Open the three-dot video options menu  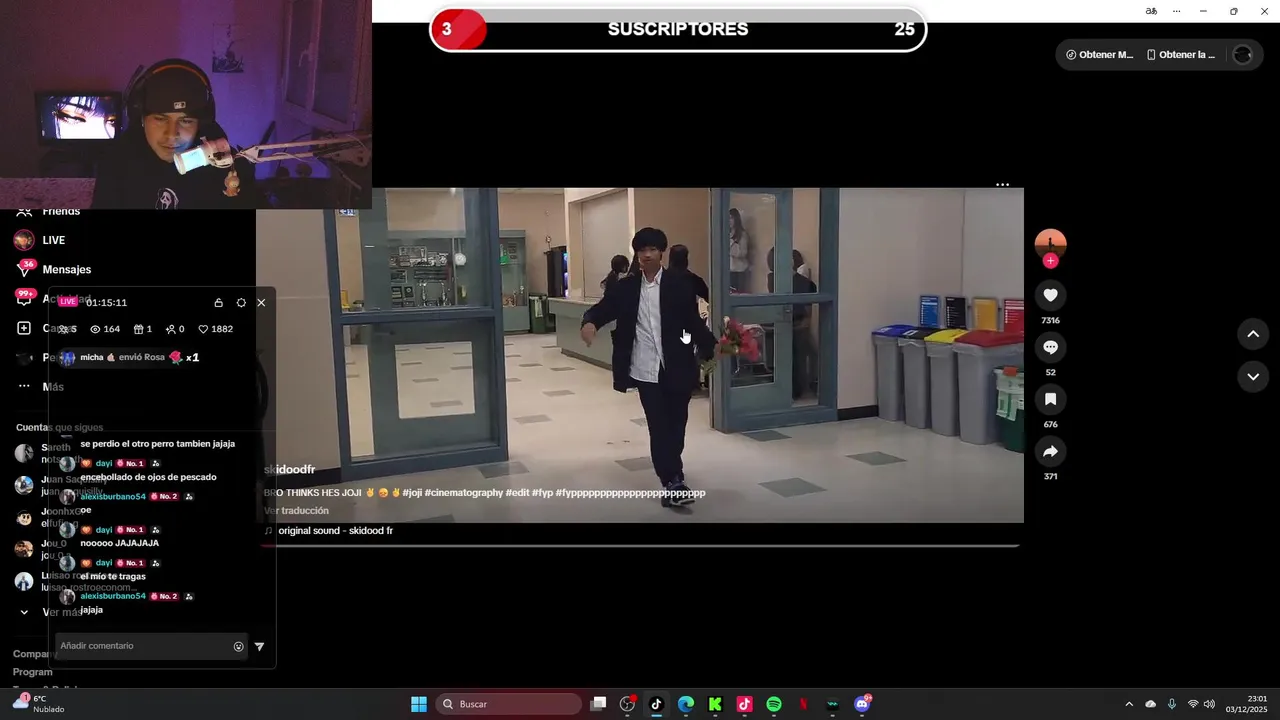(x=1002, y=185)
